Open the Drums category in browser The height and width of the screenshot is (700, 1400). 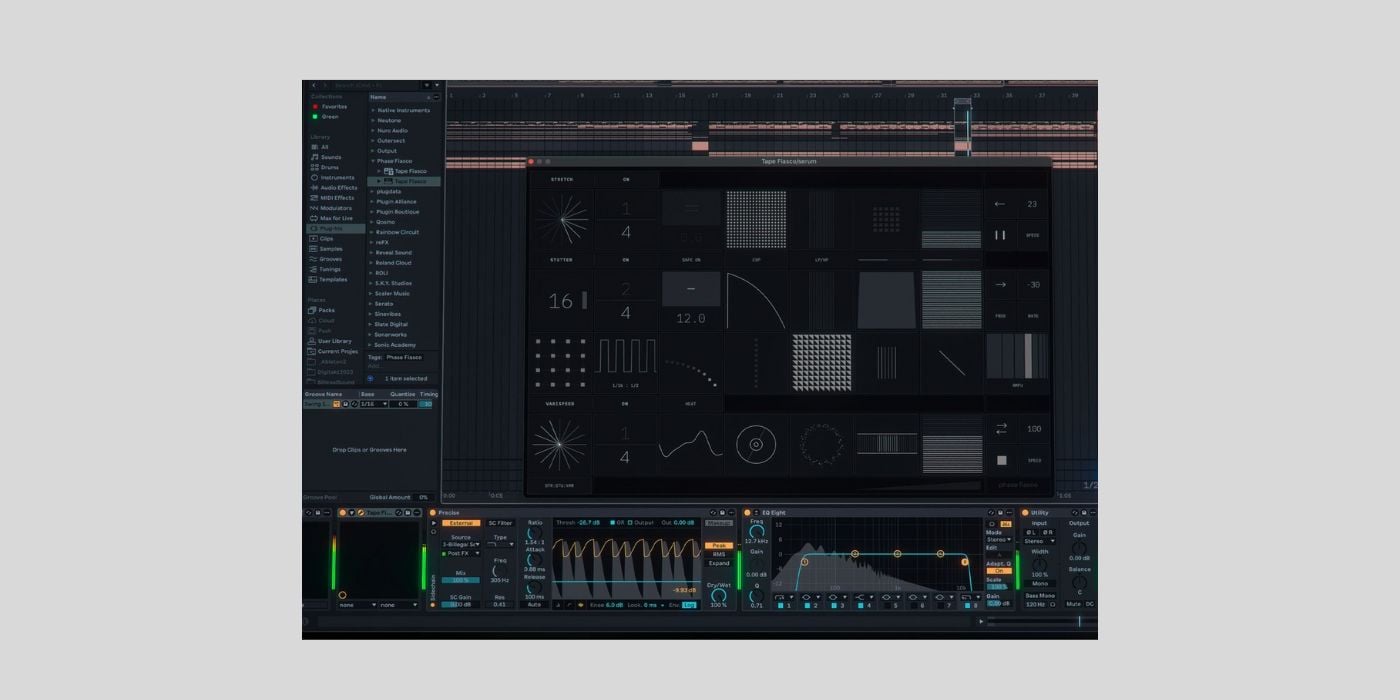coord(330,167)
